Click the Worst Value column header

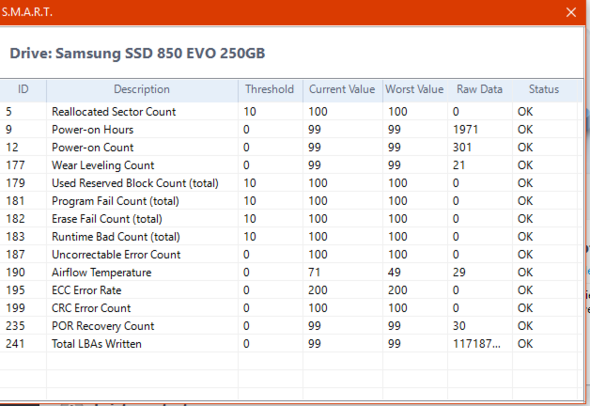pos(415,90)
